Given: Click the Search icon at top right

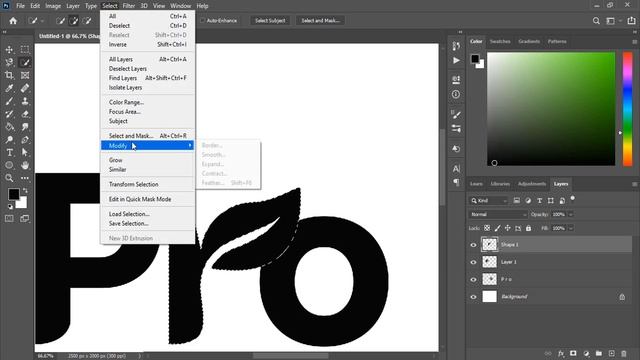Looking at the screenshot, I should coord(596,20).
